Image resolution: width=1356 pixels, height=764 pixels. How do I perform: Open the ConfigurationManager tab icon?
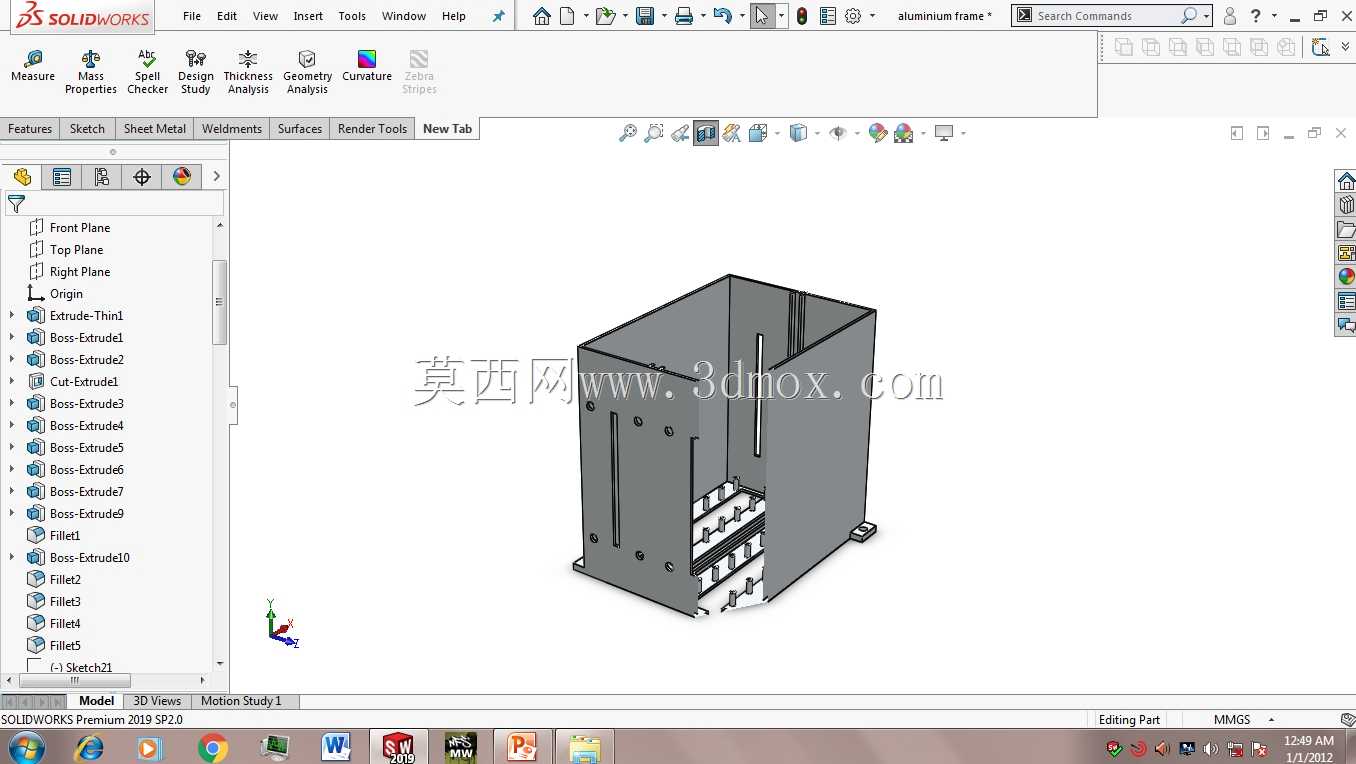pos(102,177)
